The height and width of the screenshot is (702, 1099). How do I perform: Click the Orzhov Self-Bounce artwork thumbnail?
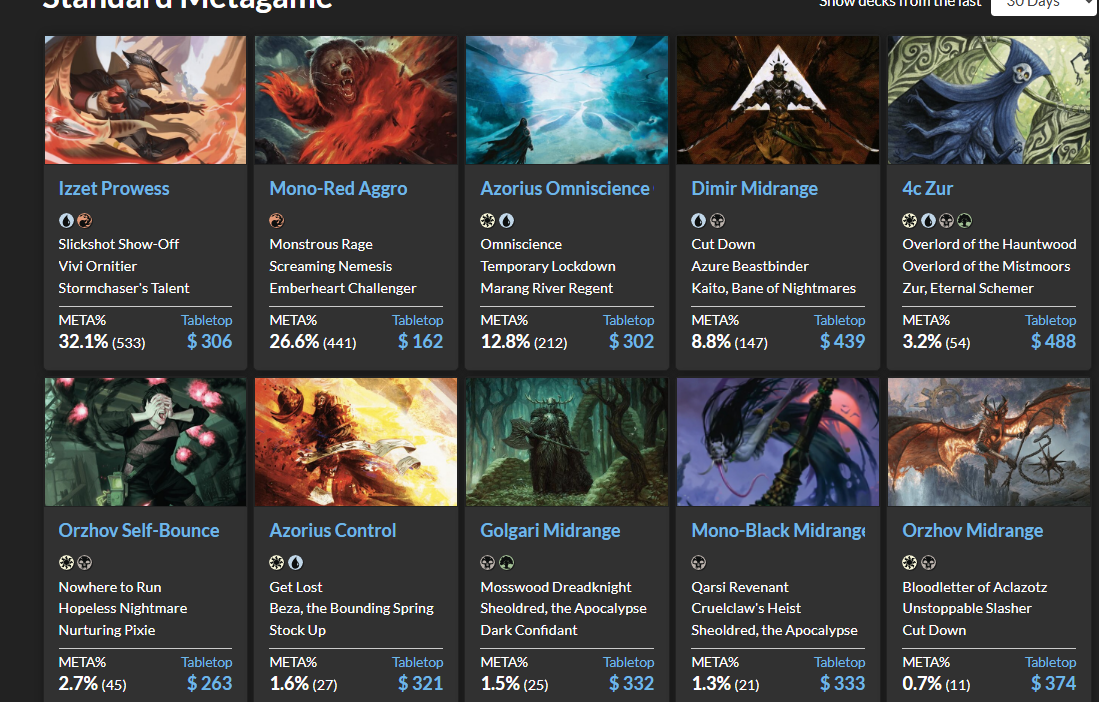point(145,442)
